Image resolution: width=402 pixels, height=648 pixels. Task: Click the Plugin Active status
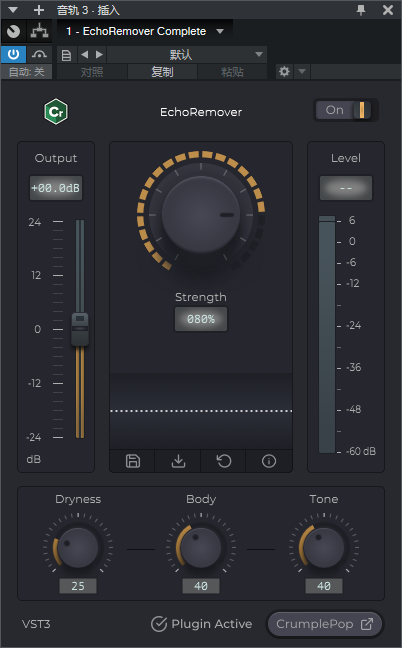(202, 624)
